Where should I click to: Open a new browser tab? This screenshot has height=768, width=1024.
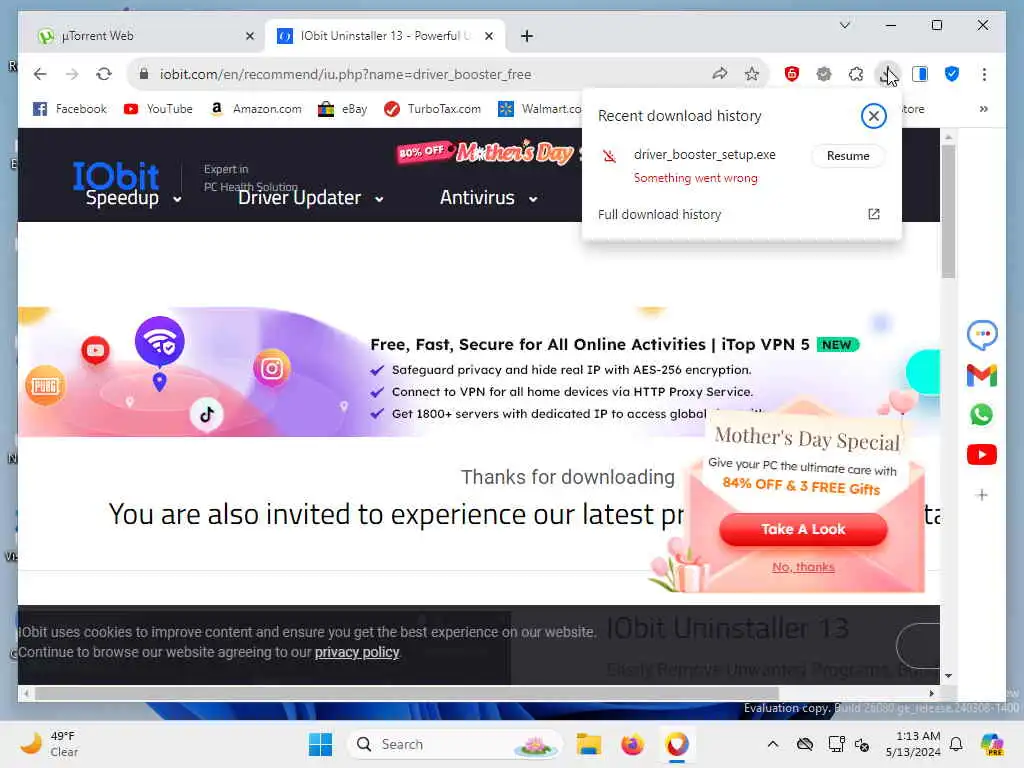coord(527,36)
